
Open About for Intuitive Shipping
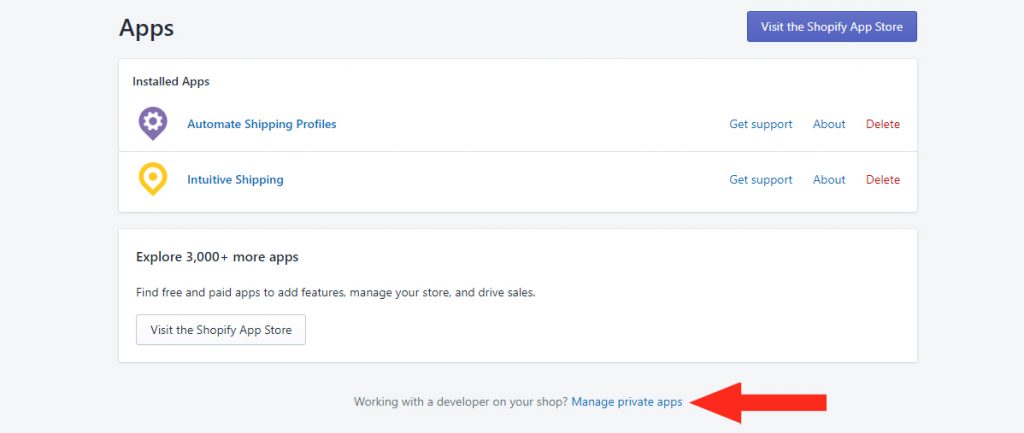pyautogui.click(x=829, y=180)
